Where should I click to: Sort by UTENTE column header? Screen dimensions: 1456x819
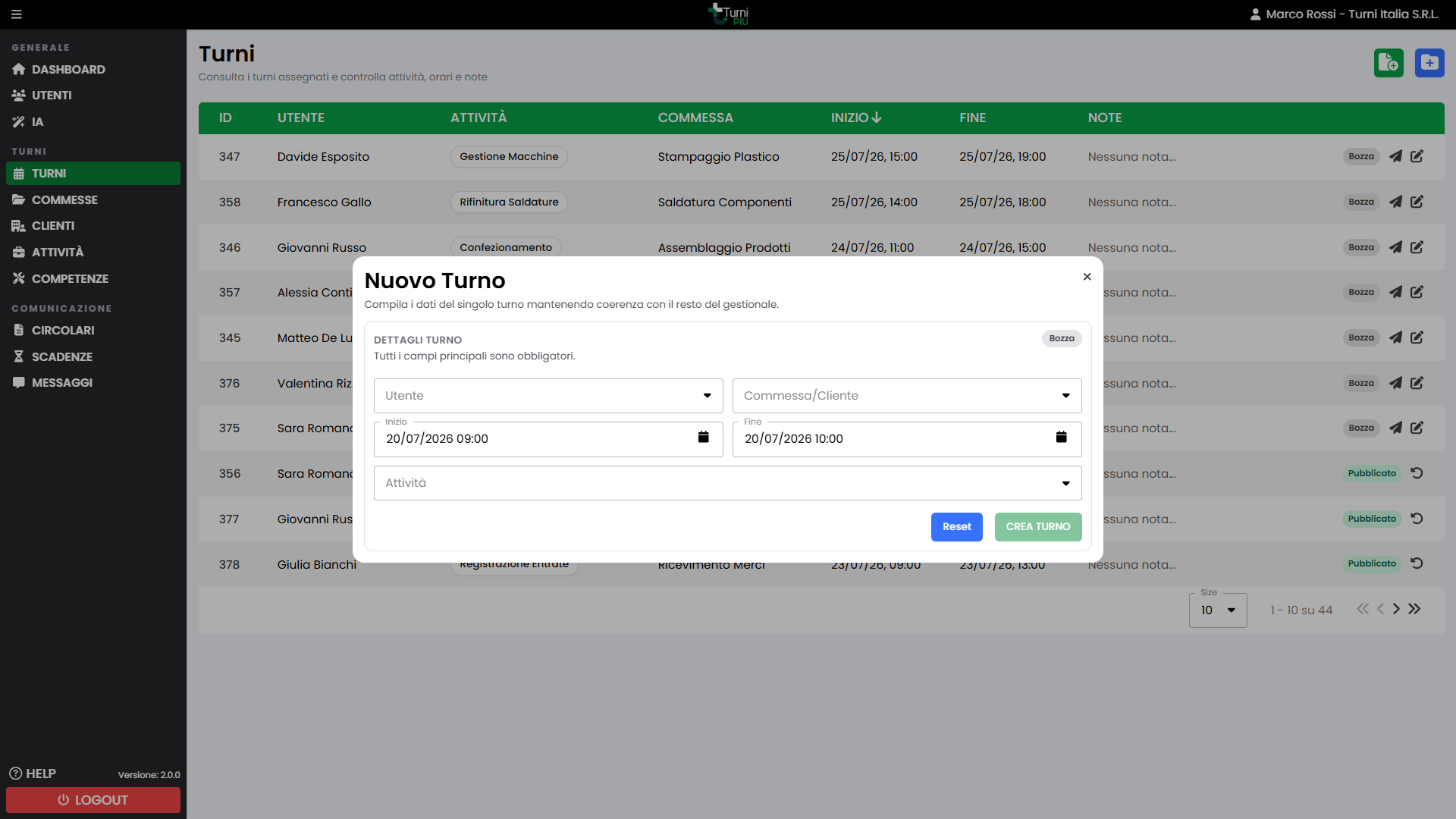301,118
